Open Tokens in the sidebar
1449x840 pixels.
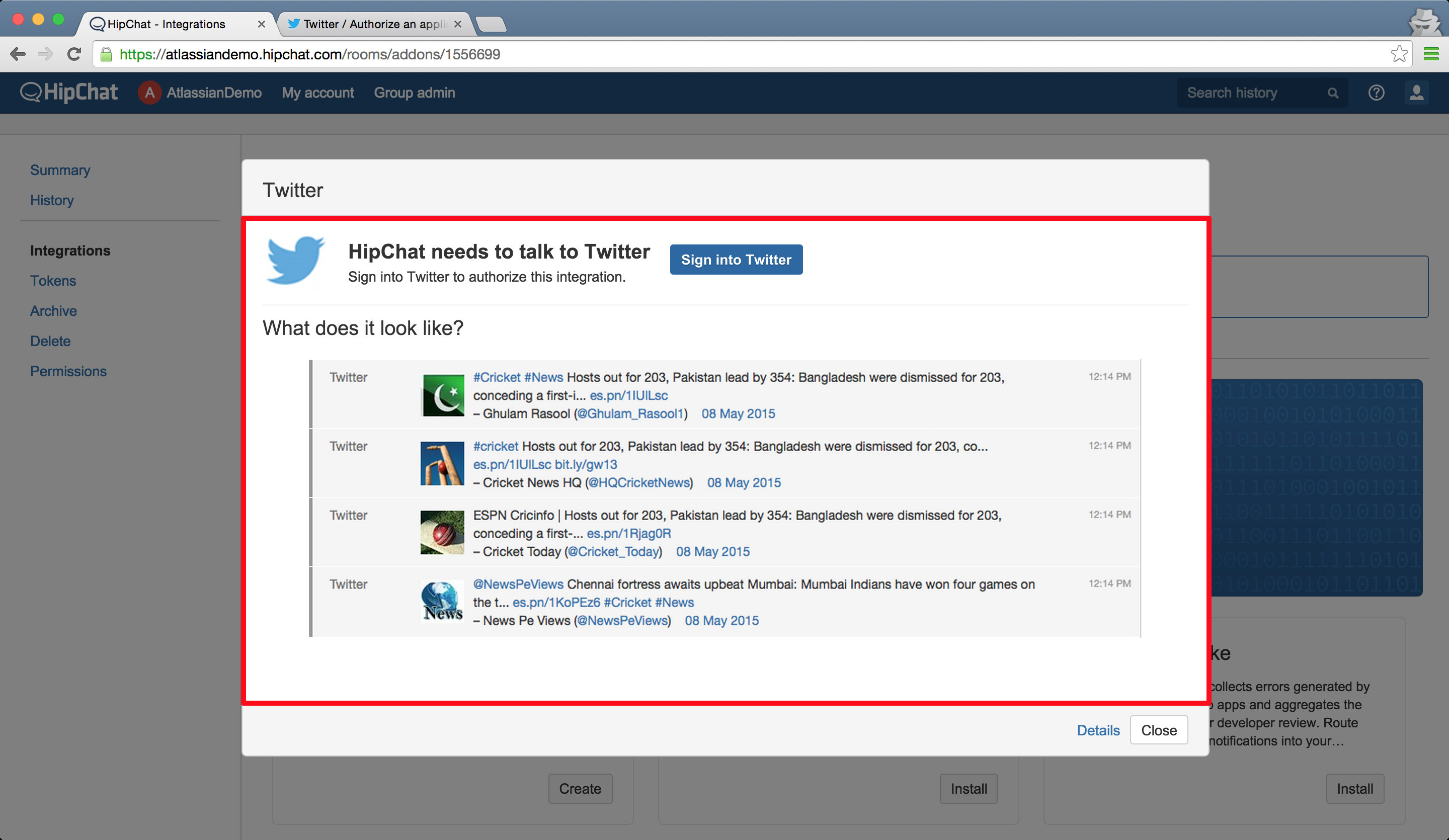53,281
